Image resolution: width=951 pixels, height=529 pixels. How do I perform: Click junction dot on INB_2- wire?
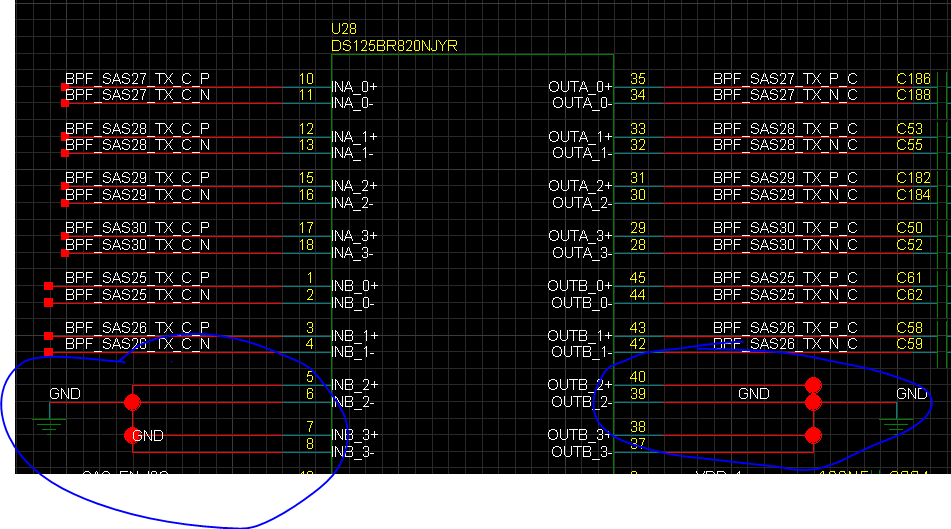tap(132, 402)
